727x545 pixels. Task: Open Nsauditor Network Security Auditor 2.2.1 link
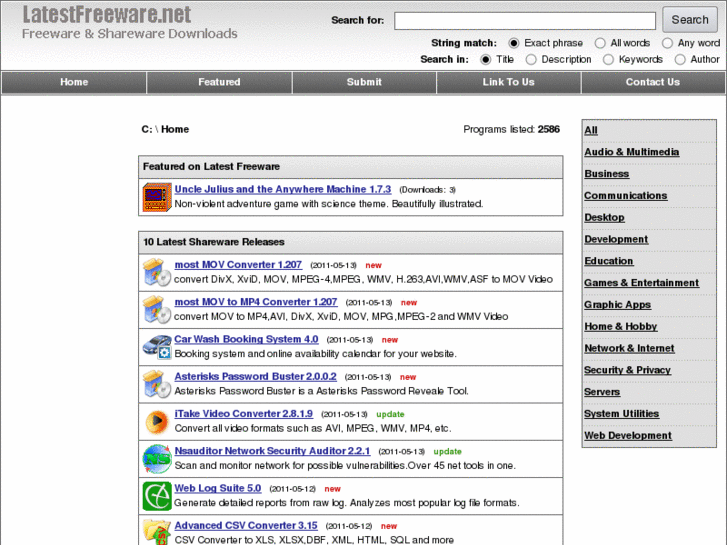[272, 451]
